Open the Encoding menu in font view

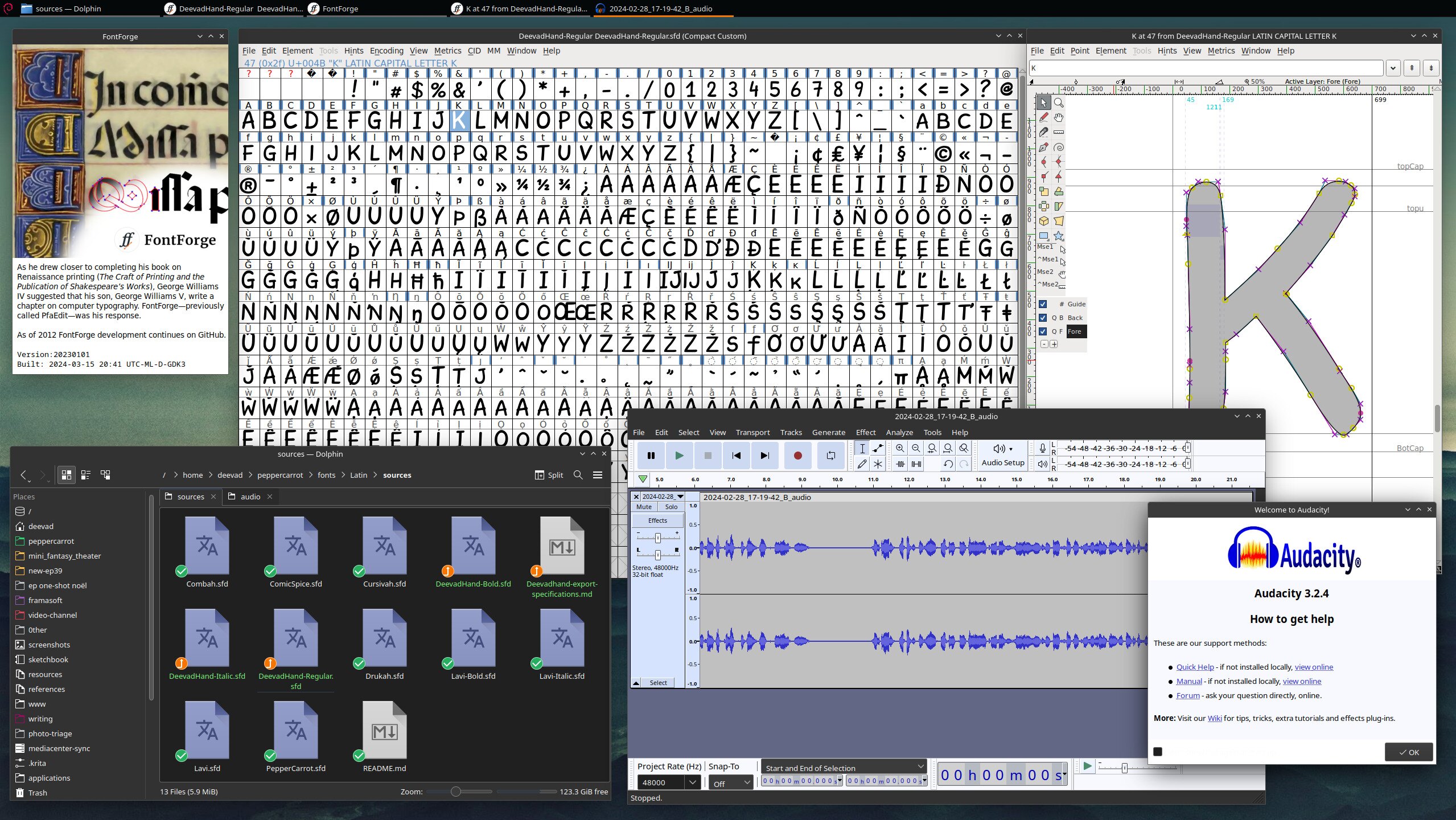coord(386,51)
